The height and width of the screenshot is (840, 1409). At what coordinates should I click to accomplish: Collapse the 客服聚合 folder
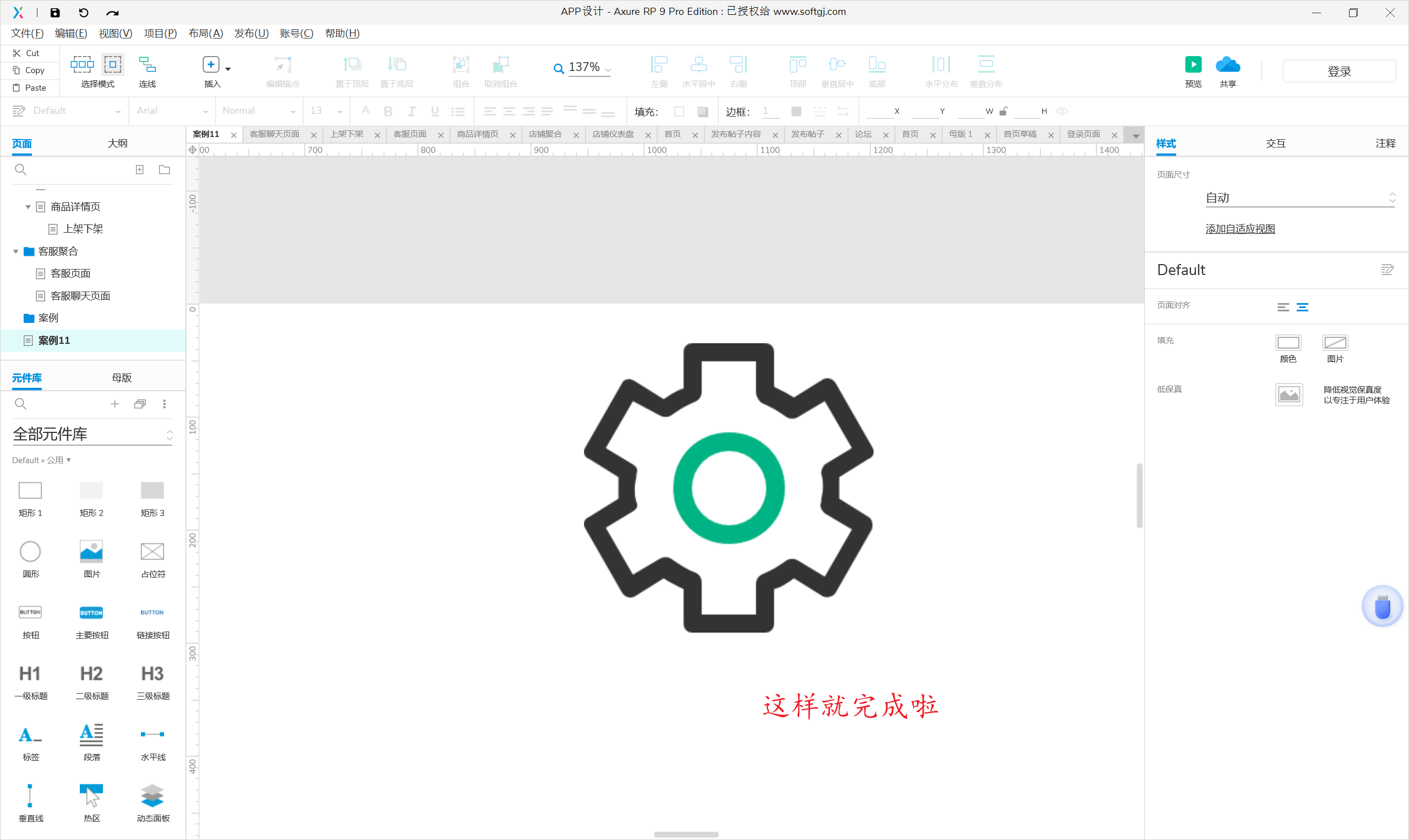point(16,251)
